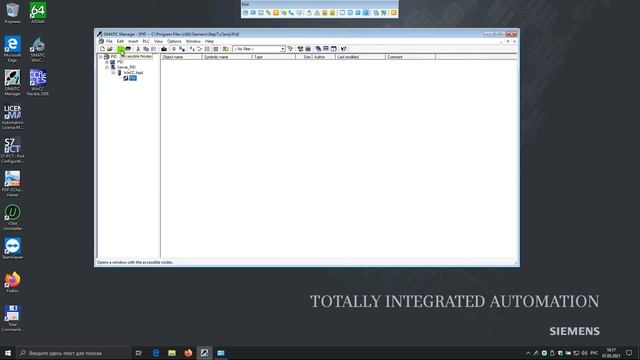
Task: Click the S7 Memory Card toolbar icon
Action: (128, 49)
